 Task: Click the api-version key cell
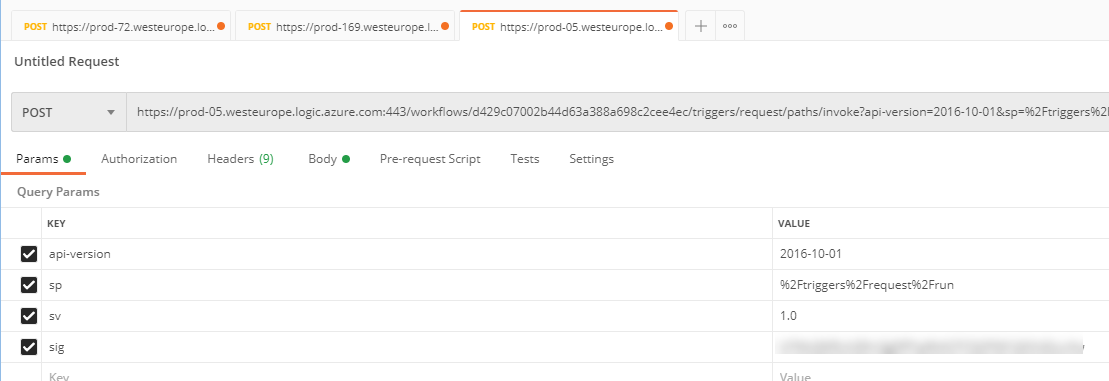click(407, 254)
